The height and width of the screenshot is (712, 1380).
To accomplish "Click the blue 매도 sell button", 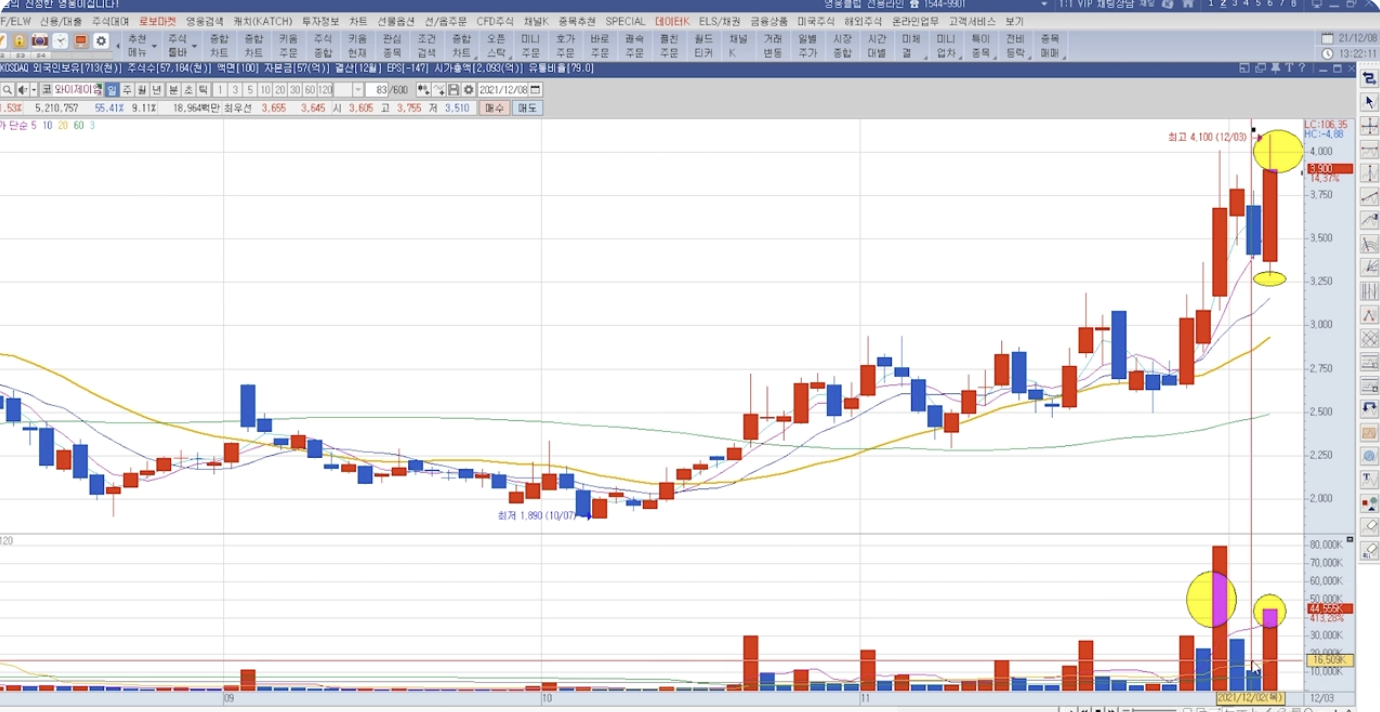I will click(527, 107).
